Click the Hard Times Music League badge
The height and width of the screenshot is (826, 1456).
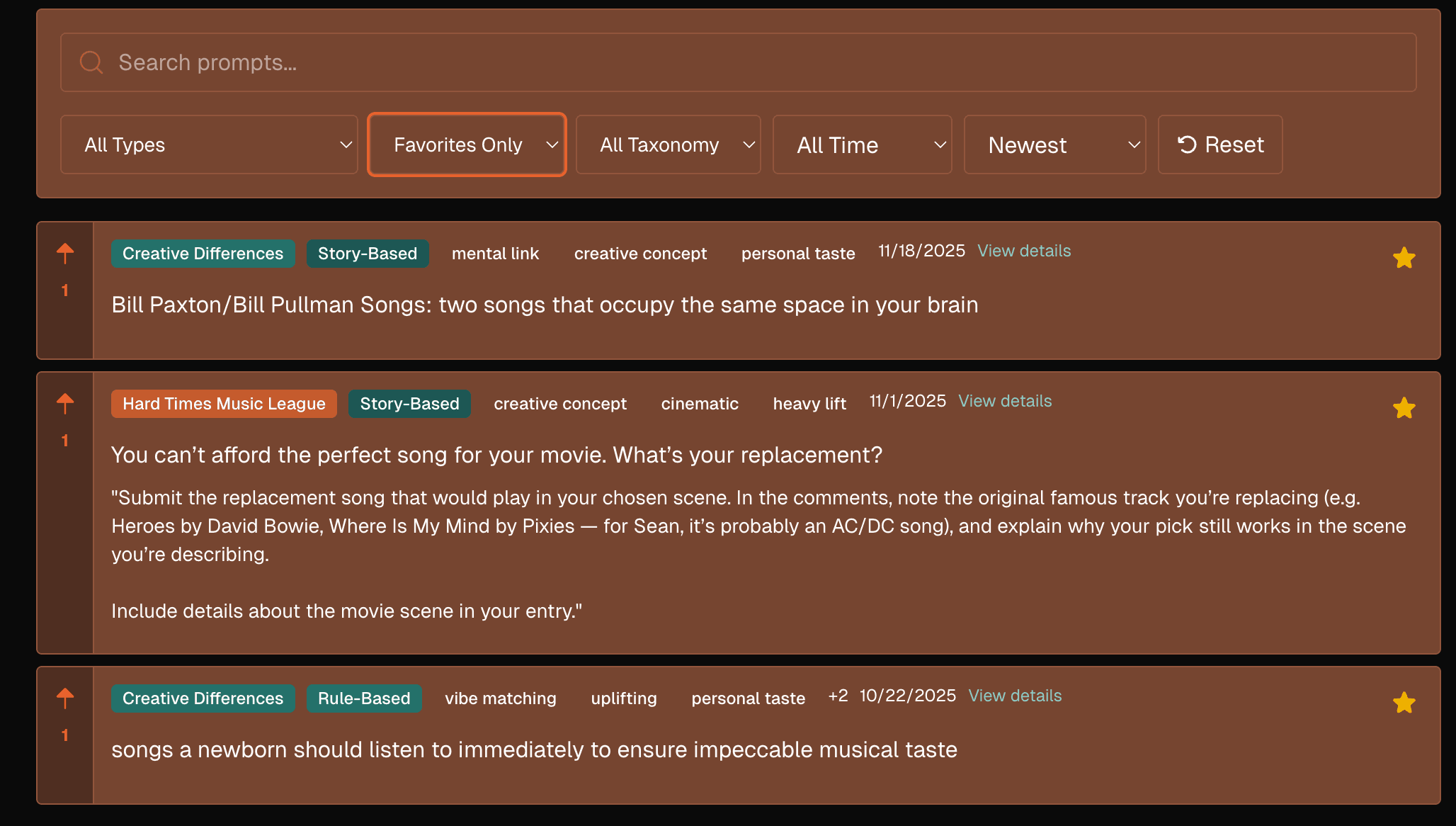(223, 404)
